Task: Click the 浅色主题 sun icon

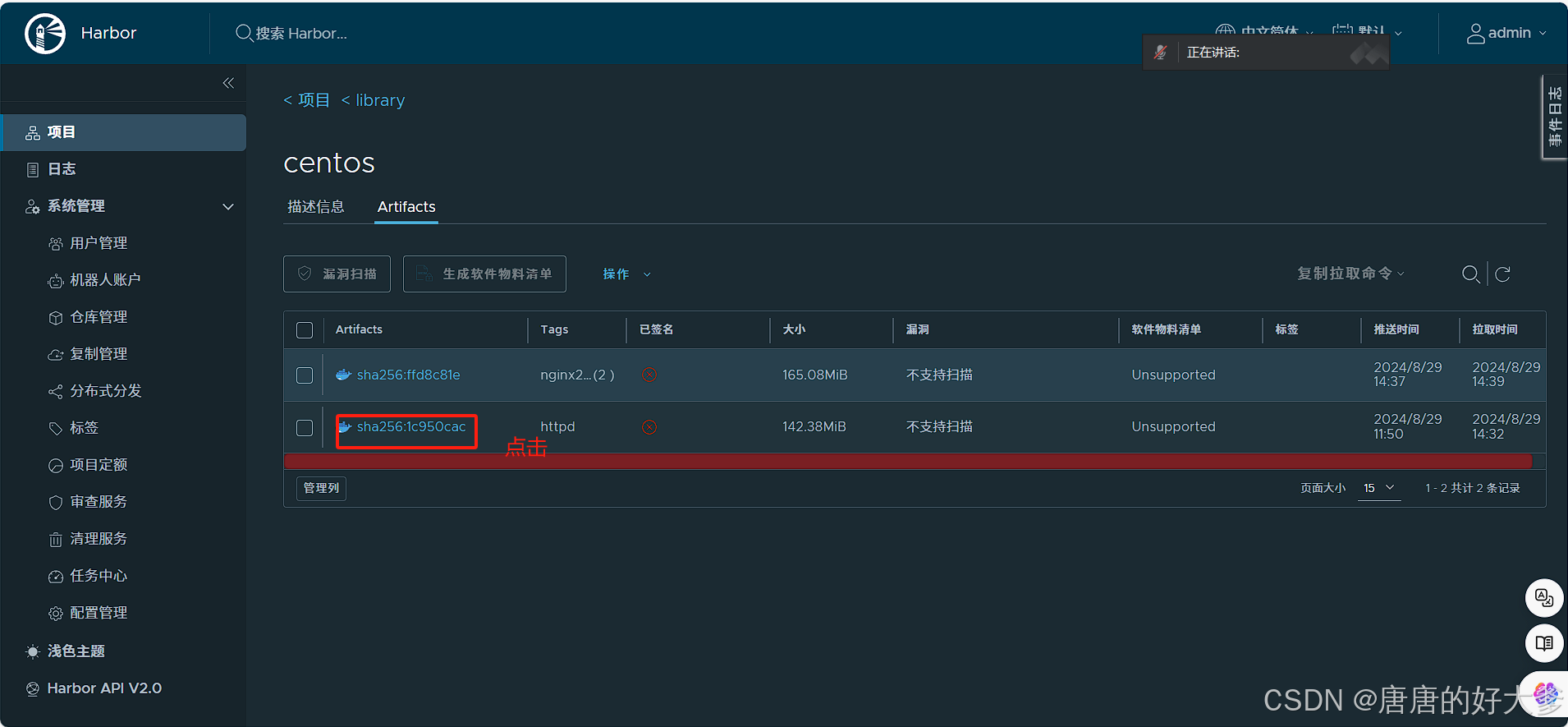Action: (33, 651)
